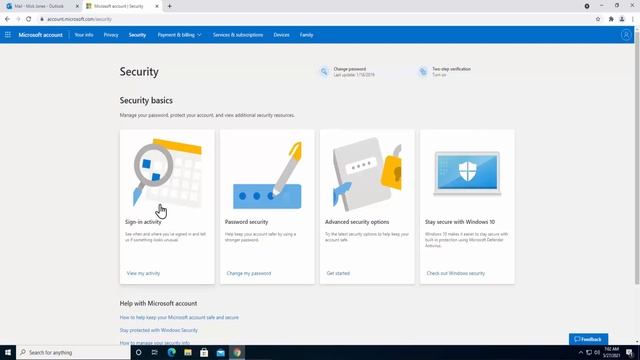Open the account profile avatar icon

[626, 35]
